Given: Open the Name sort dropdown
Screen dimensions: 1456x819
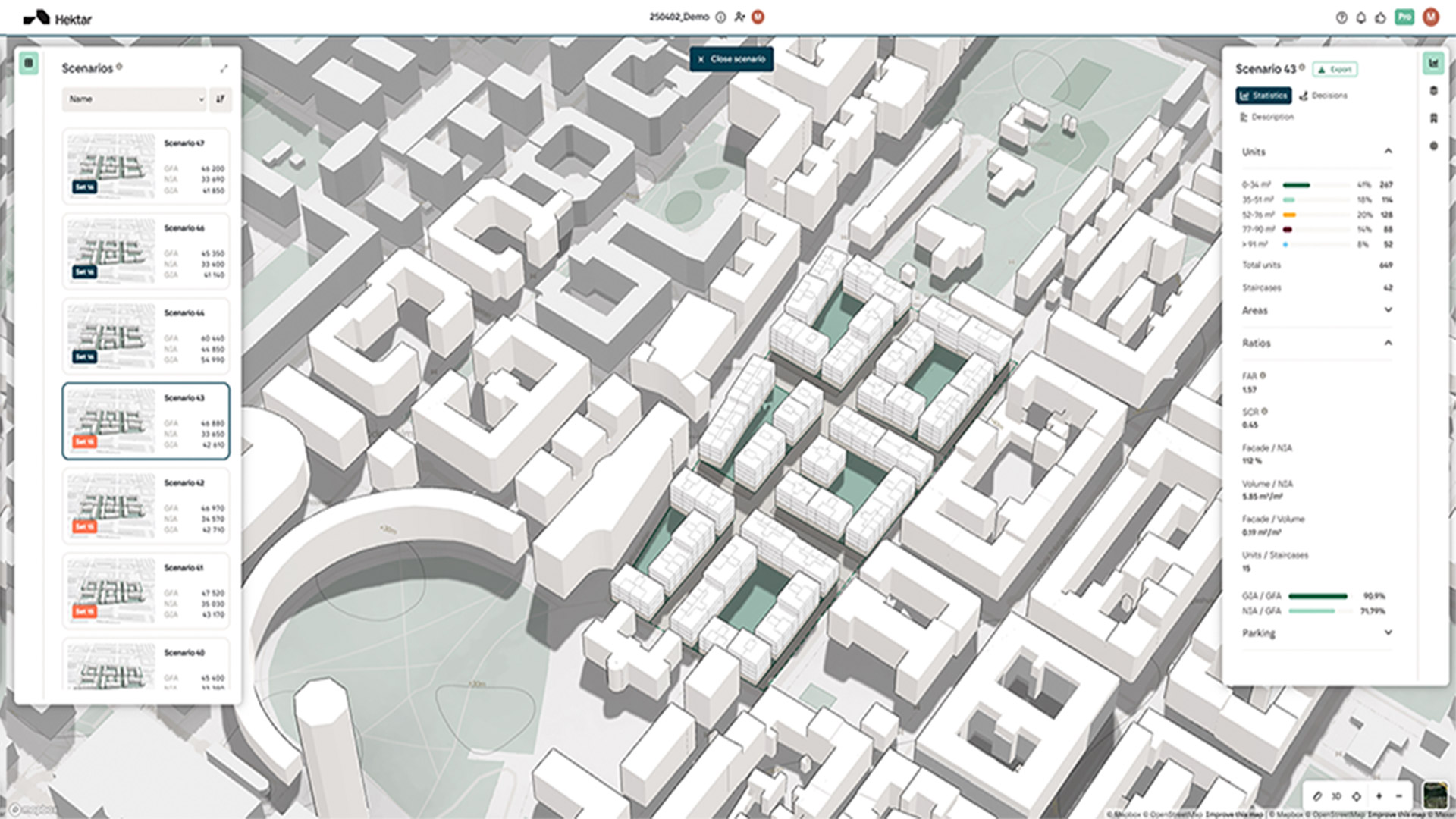Looking at the screenshot, I should tap(134, 99).
